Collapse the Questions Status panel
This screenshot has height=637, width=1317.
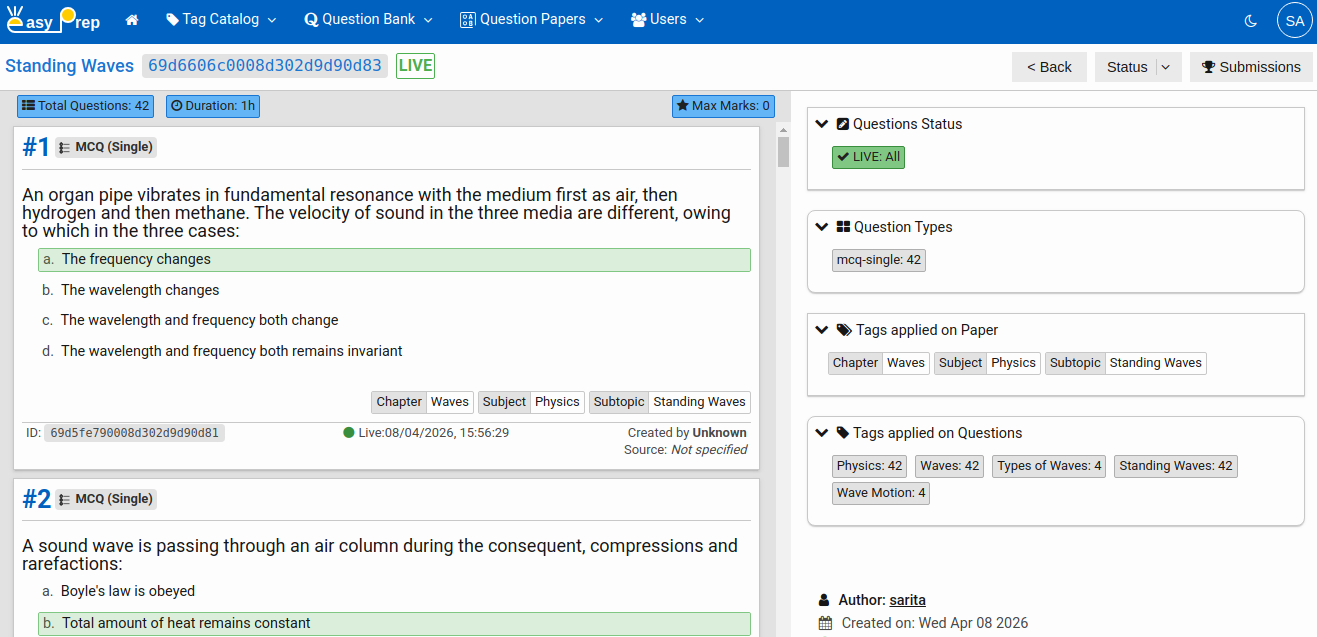(822, 124)
